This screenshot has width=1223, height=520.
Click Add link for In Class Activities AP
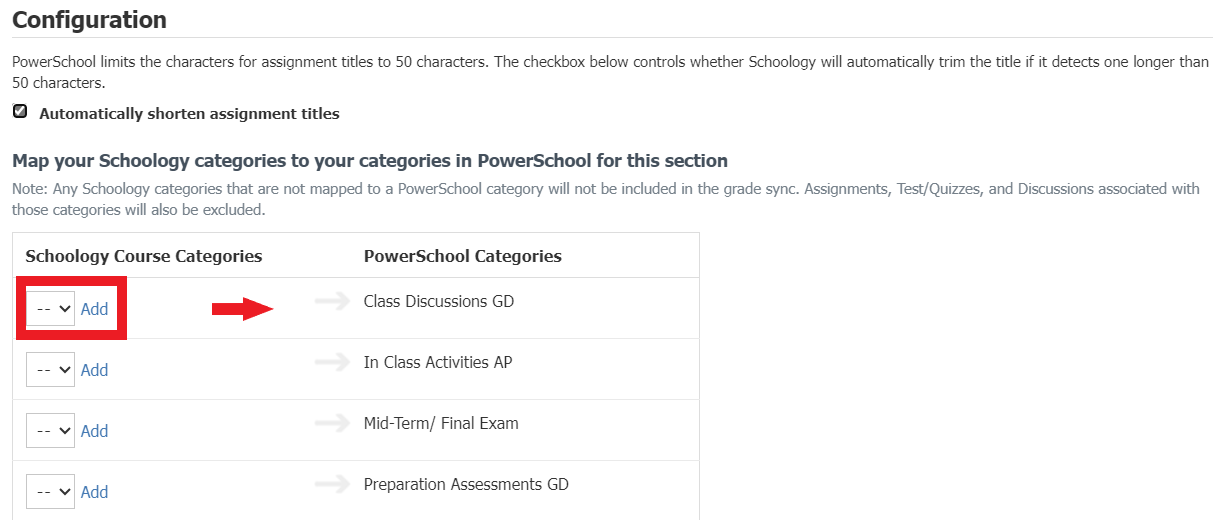click(95, 370)
